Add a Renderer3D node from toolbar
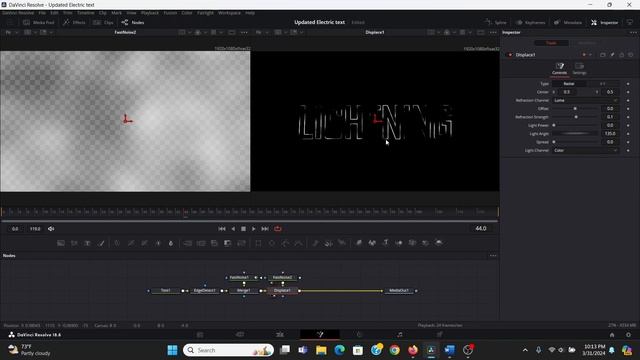Image resolution: width=640 pixels, height=360 pixels. (439, 243)
